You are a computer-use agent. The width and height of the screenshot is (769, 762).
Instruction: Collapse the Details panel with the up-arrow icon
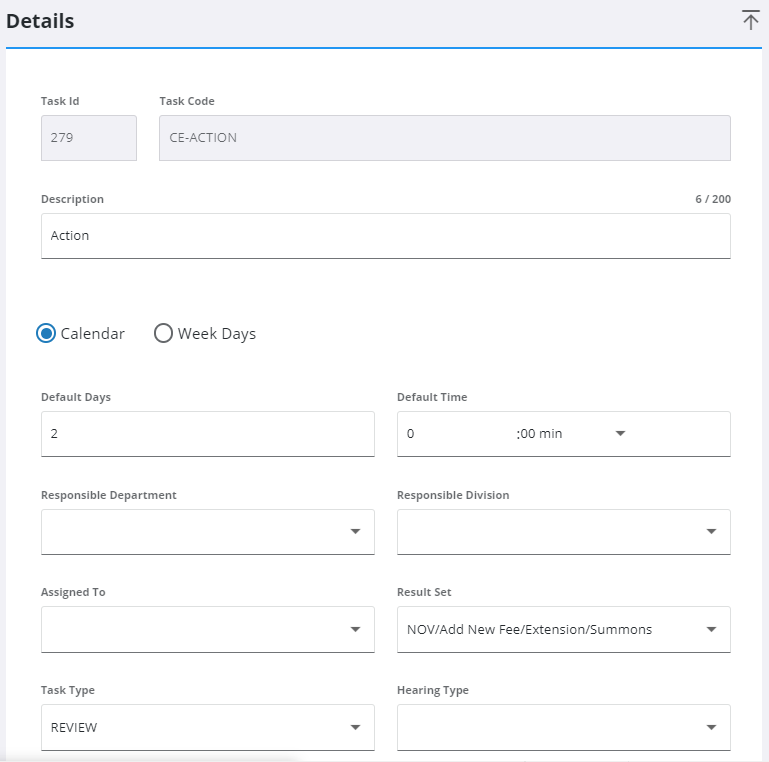(x=750, y=20)
